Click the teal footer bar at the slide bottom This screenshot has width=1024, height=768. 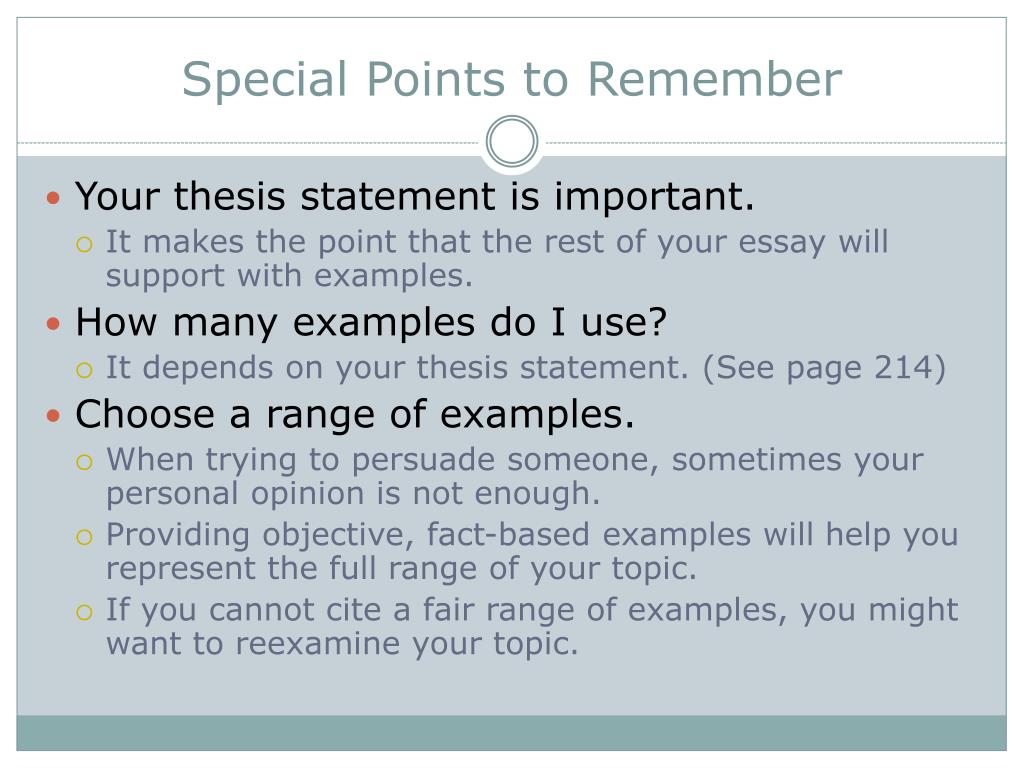click(511, 733)
